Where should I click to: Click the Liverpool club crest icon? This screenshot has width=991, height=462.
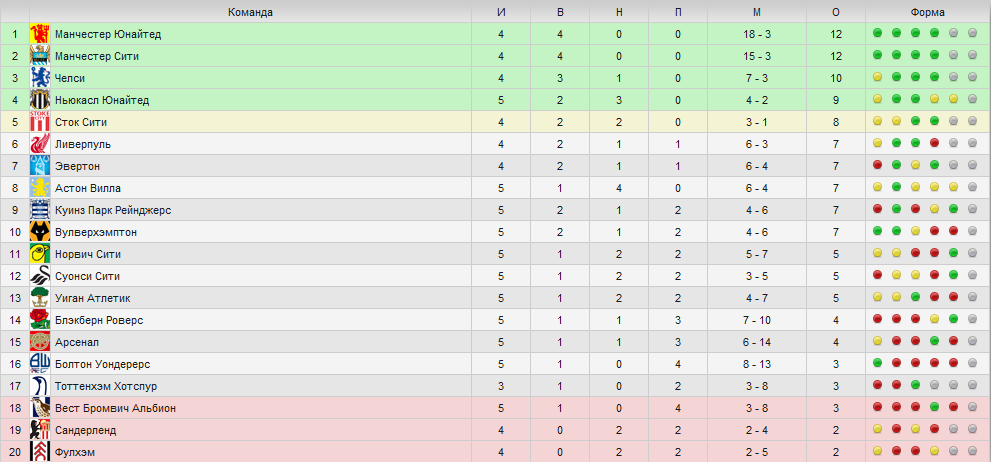point(40,144)
